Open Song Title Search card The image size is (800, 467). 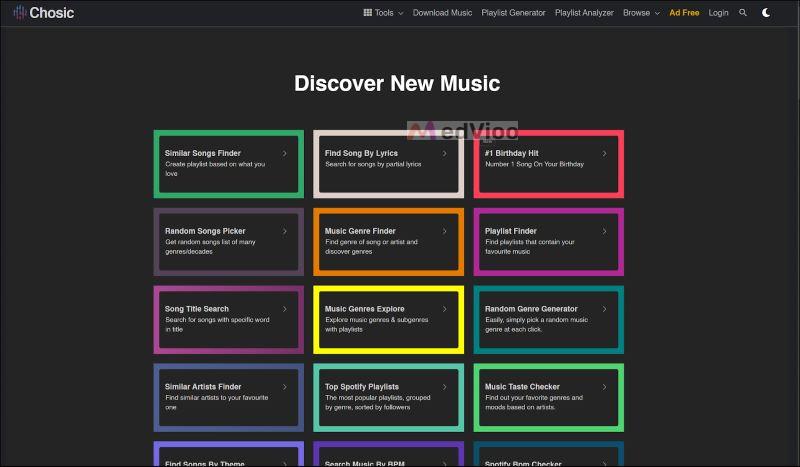(x=229, y=319)
